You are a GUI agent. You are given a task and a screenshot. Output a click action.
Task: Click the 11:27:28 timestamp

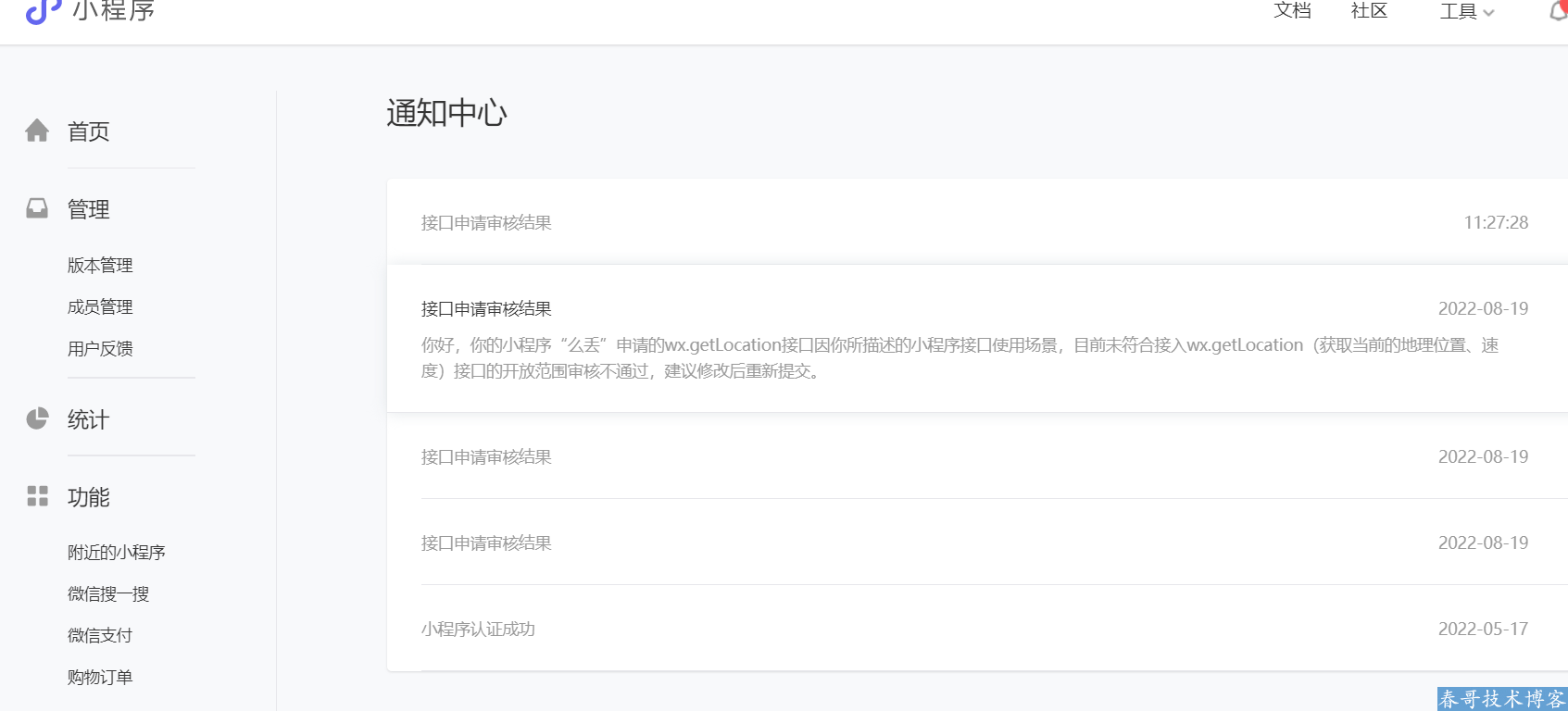[1496, 222]
